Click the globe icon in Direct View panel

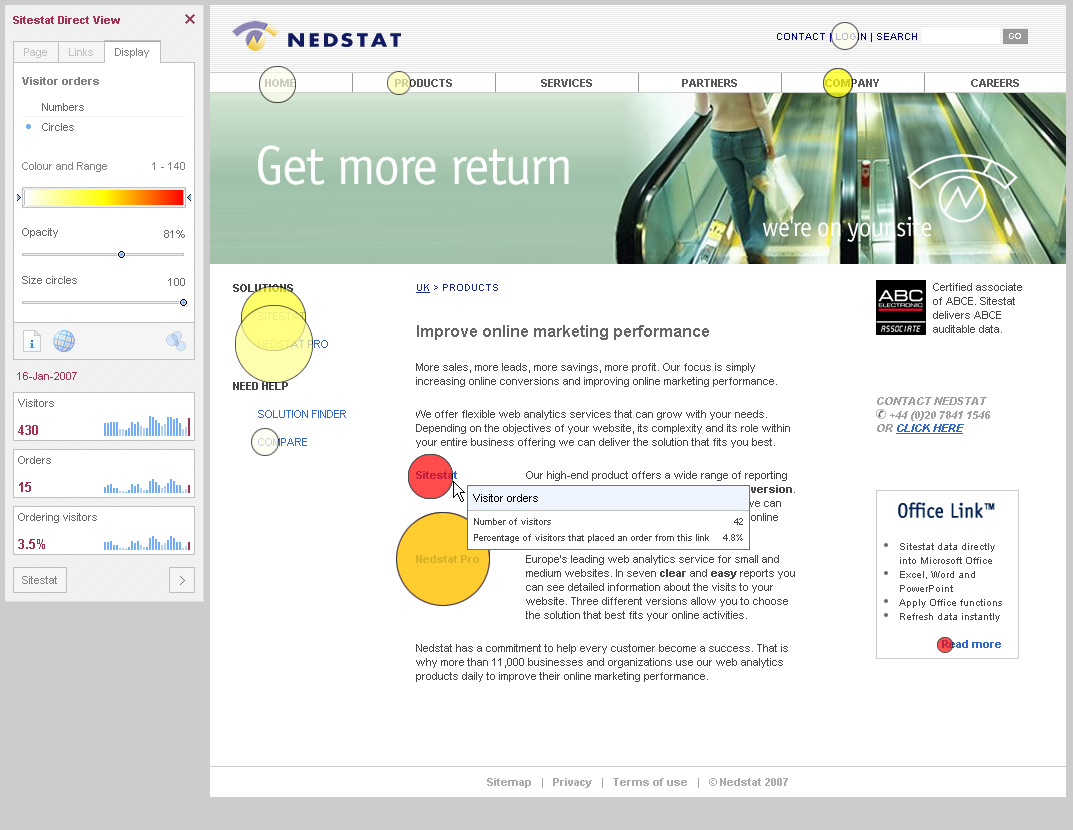click(64, 342)
